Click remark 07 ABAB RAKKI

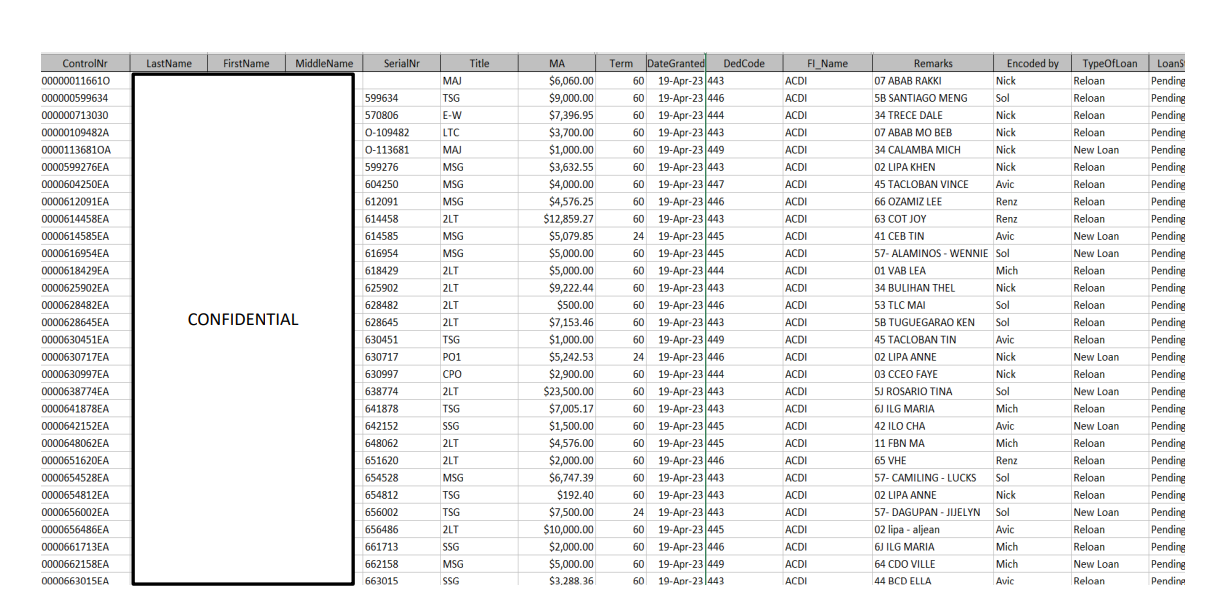(933, 81)
